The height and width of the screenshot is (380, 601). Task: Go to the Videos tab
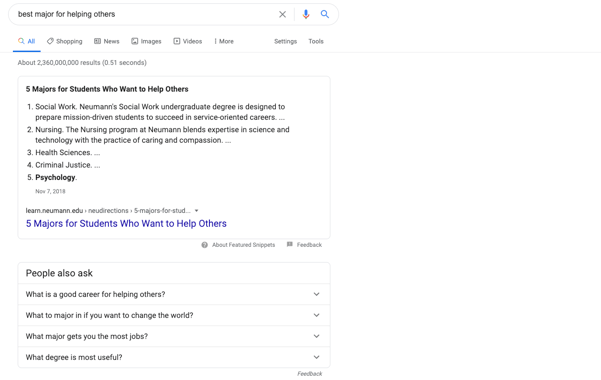pos(187,41)
